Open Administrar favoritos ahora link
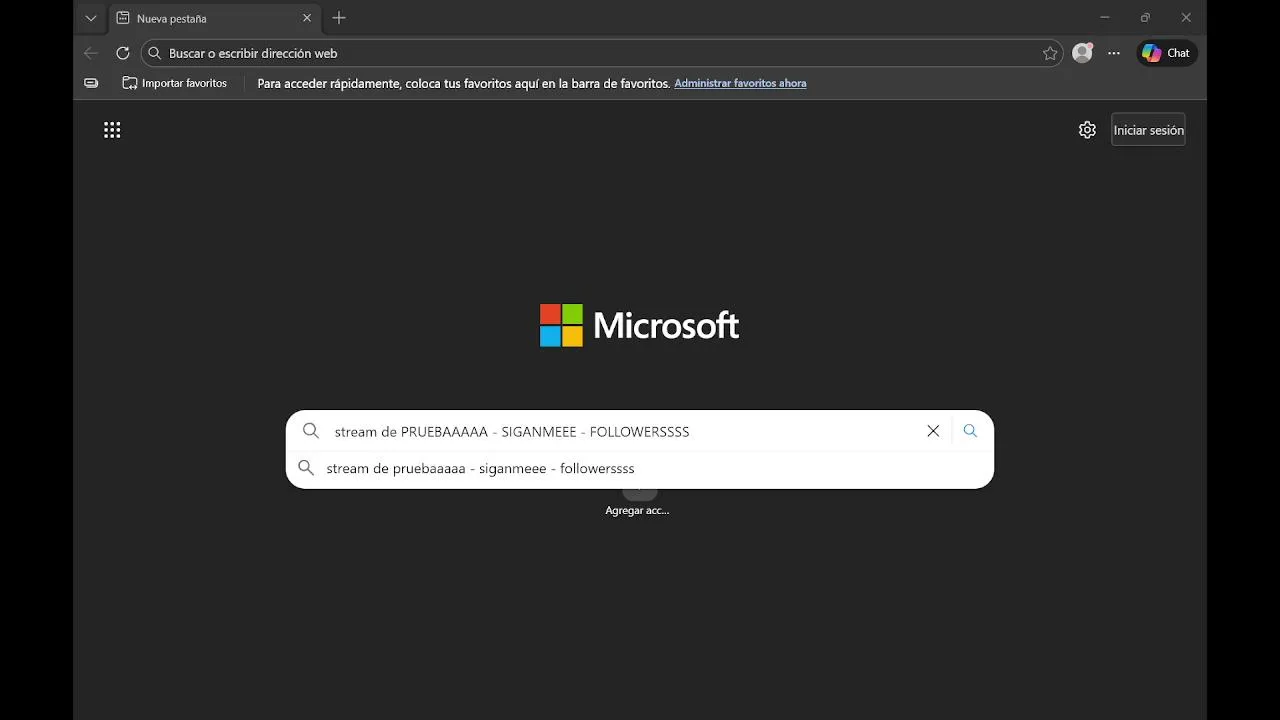The width and height of the screenshot is (1280, 720). (740, 83)
